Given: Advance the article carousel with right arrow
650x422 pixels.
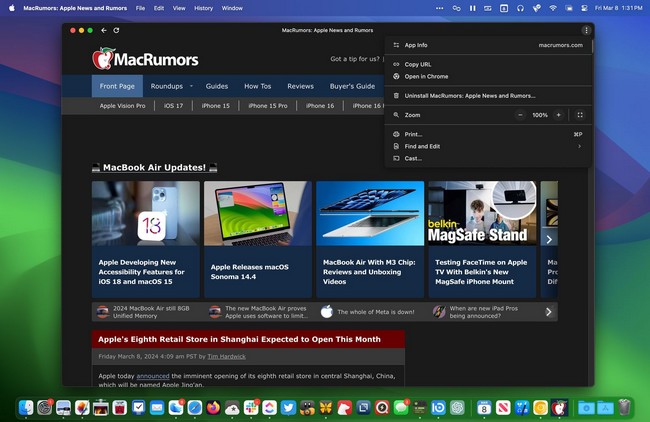Looking at the screenshot, I should coord(548,239).
